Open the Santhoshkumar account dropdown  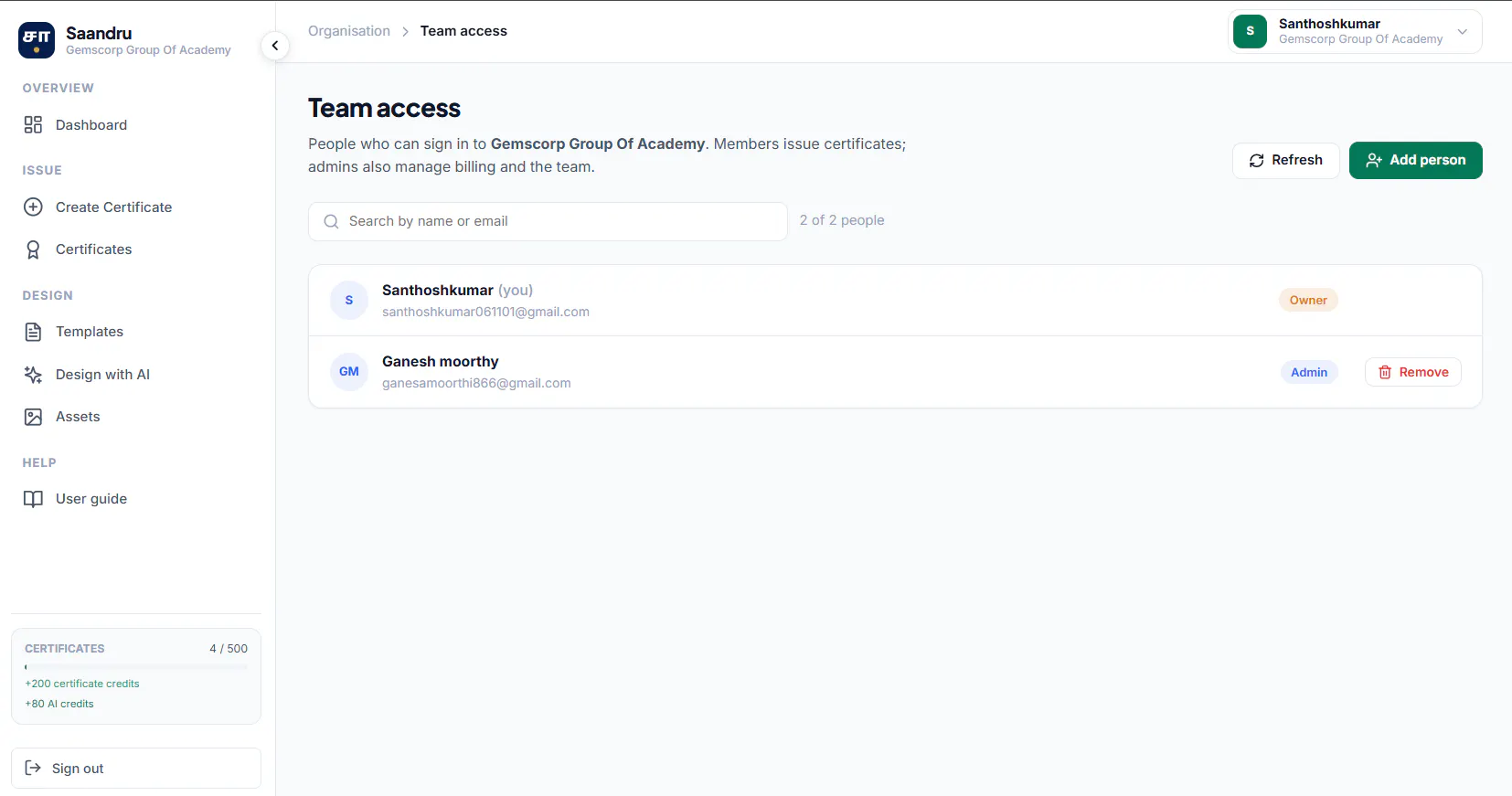click(x=1355, y=31)
